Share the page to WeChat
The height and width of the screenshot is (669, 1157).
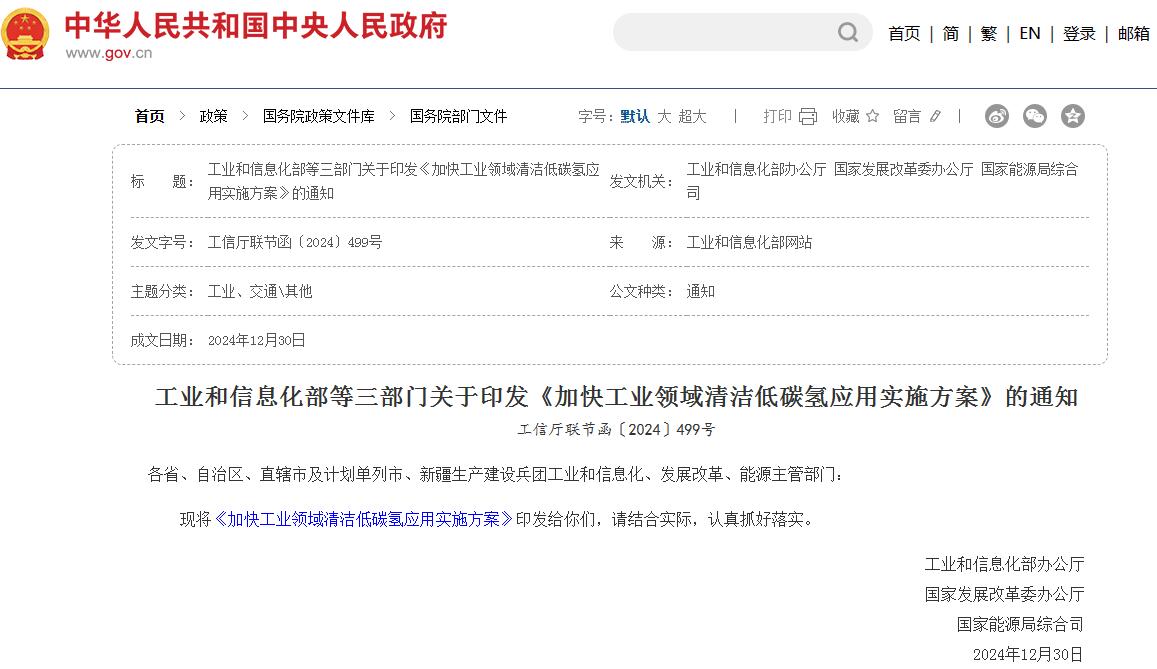(1035, 116)
